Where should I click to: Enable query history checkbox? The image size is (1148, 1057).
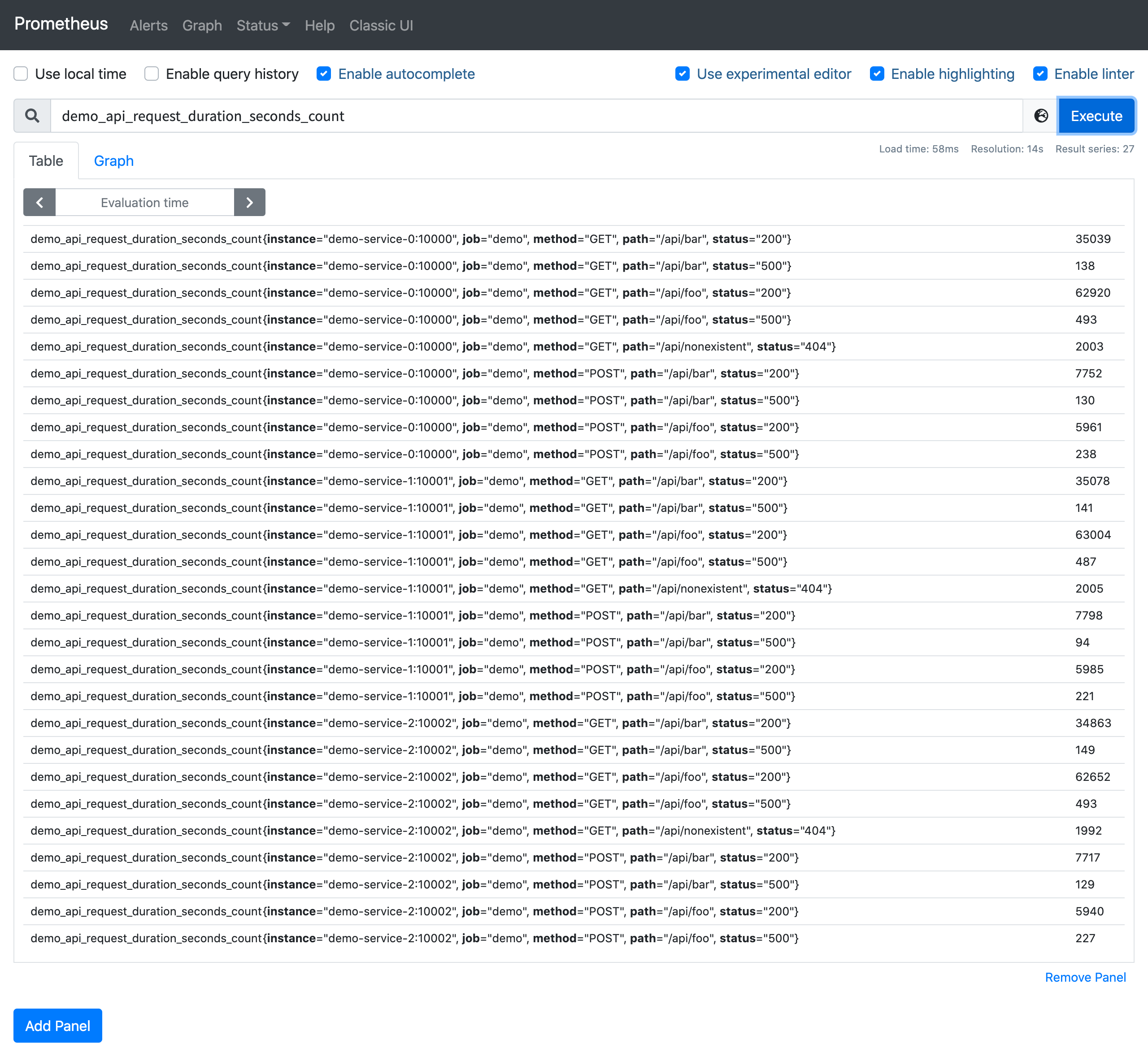tap(152, 74)
